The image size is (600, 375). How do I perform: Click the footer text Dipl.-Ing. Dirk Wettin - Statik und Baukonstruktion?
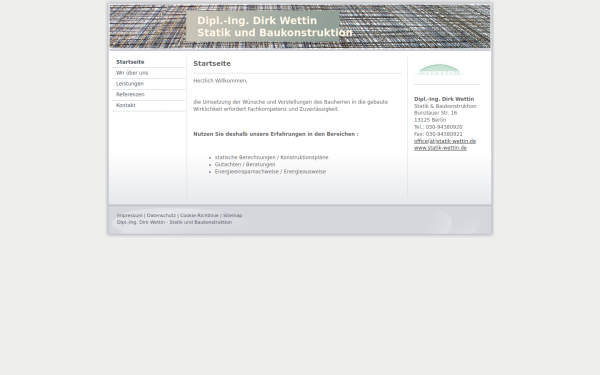coord(174,222)
